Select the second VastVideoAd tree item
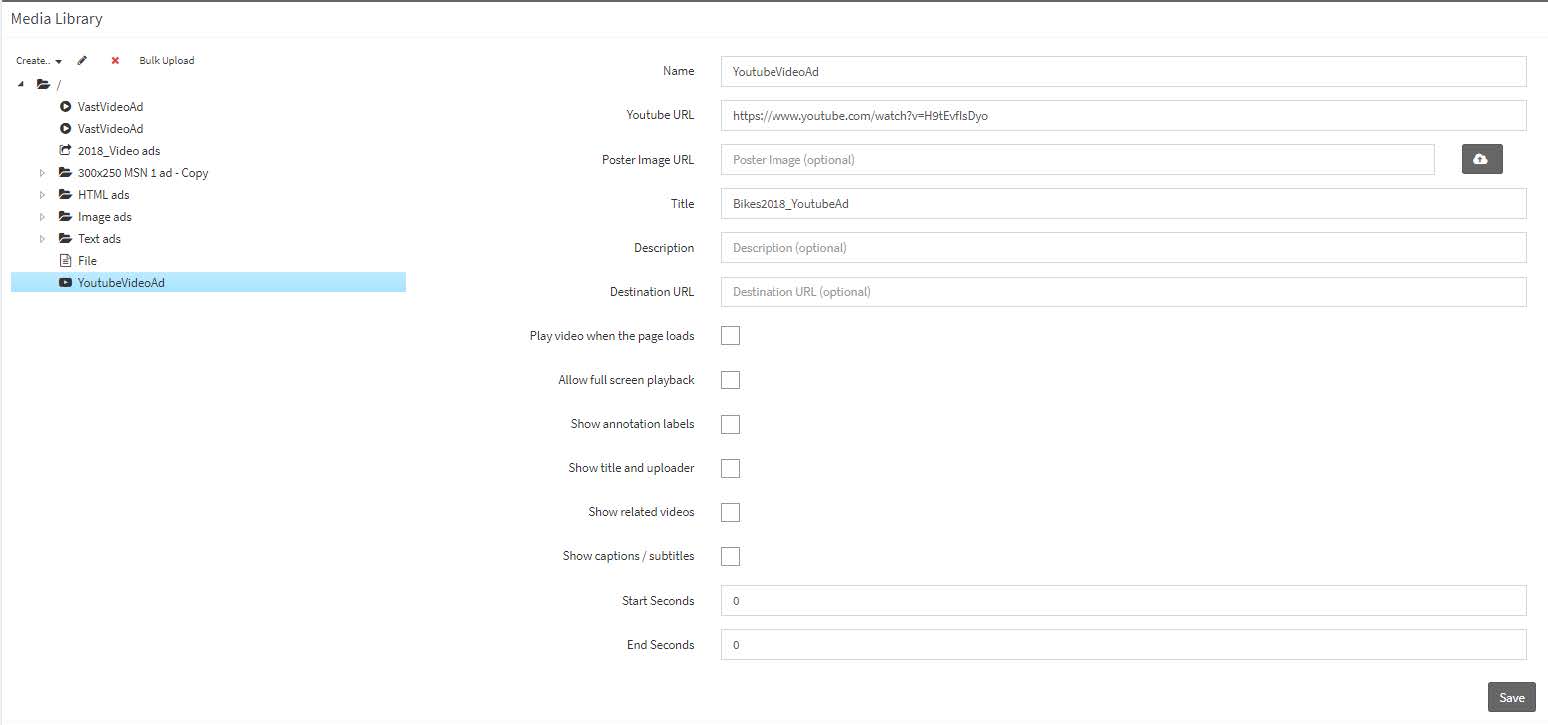Viewport: 1548px width, 725px height. coord(110,129)
